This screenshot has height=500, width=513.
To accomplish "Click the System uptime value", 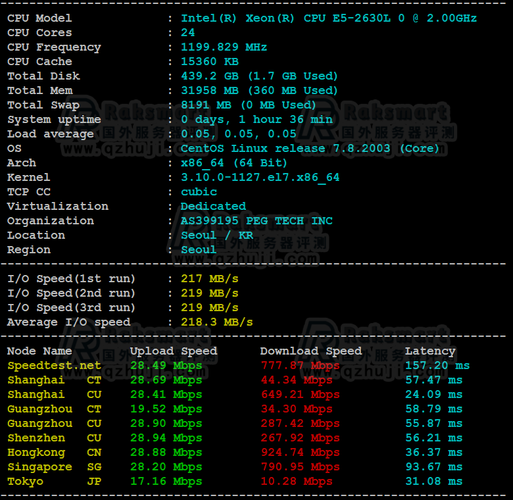I will coord(257,119).
